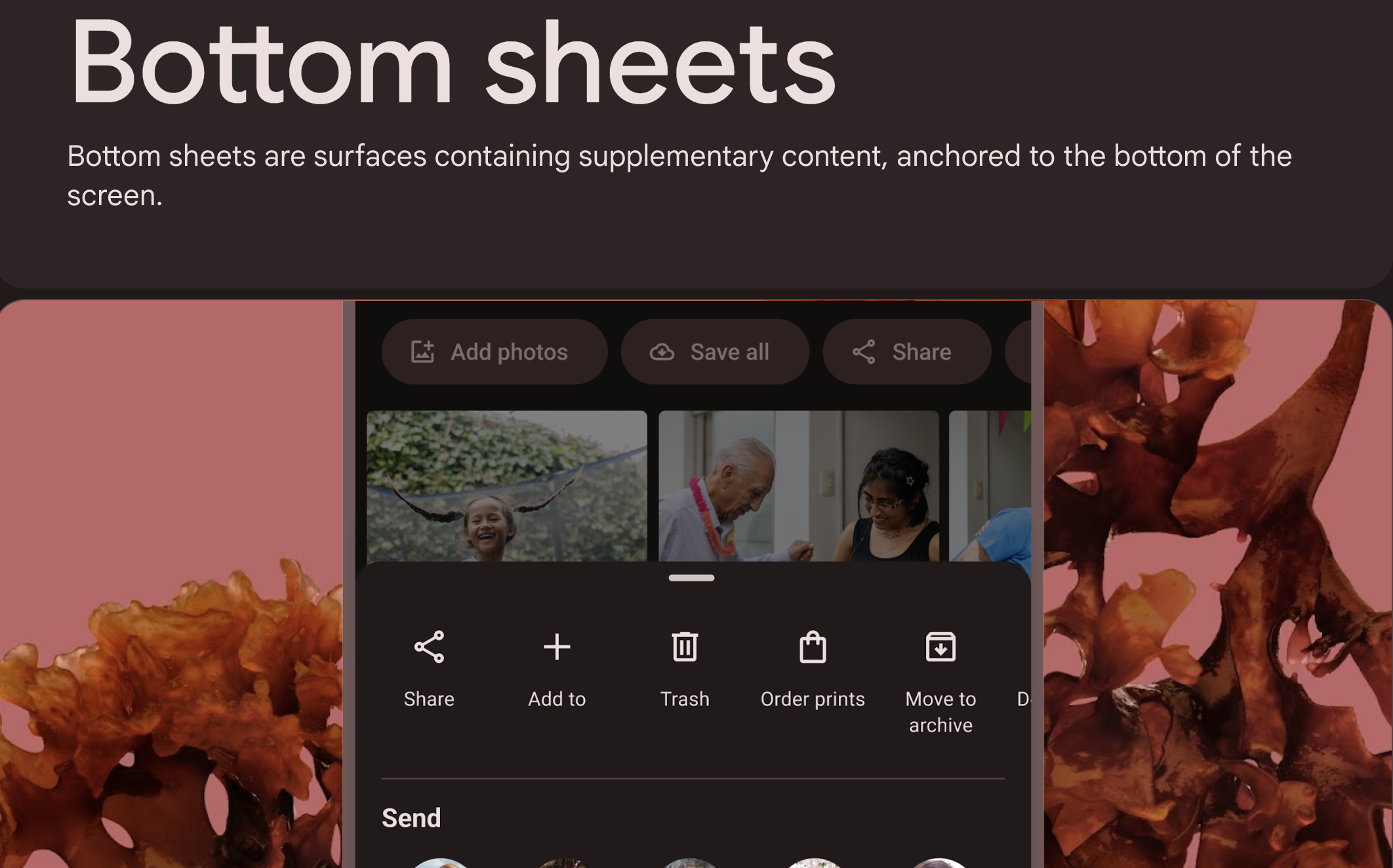Open the photo of girl with pigtails
Viewport: 1393px width, 868px height.
click(506, 485)
